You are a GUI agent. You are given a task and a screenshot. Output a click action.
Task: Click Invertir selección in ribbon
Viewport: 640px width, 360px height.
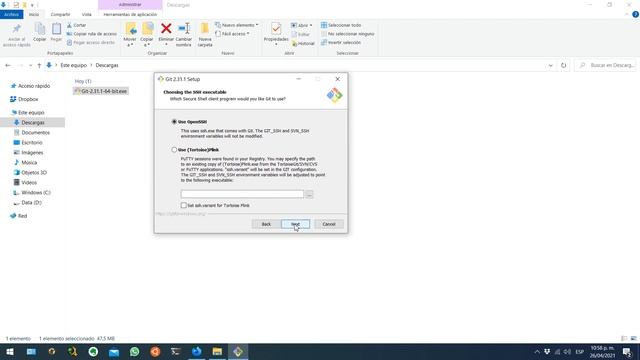point(341,42)
